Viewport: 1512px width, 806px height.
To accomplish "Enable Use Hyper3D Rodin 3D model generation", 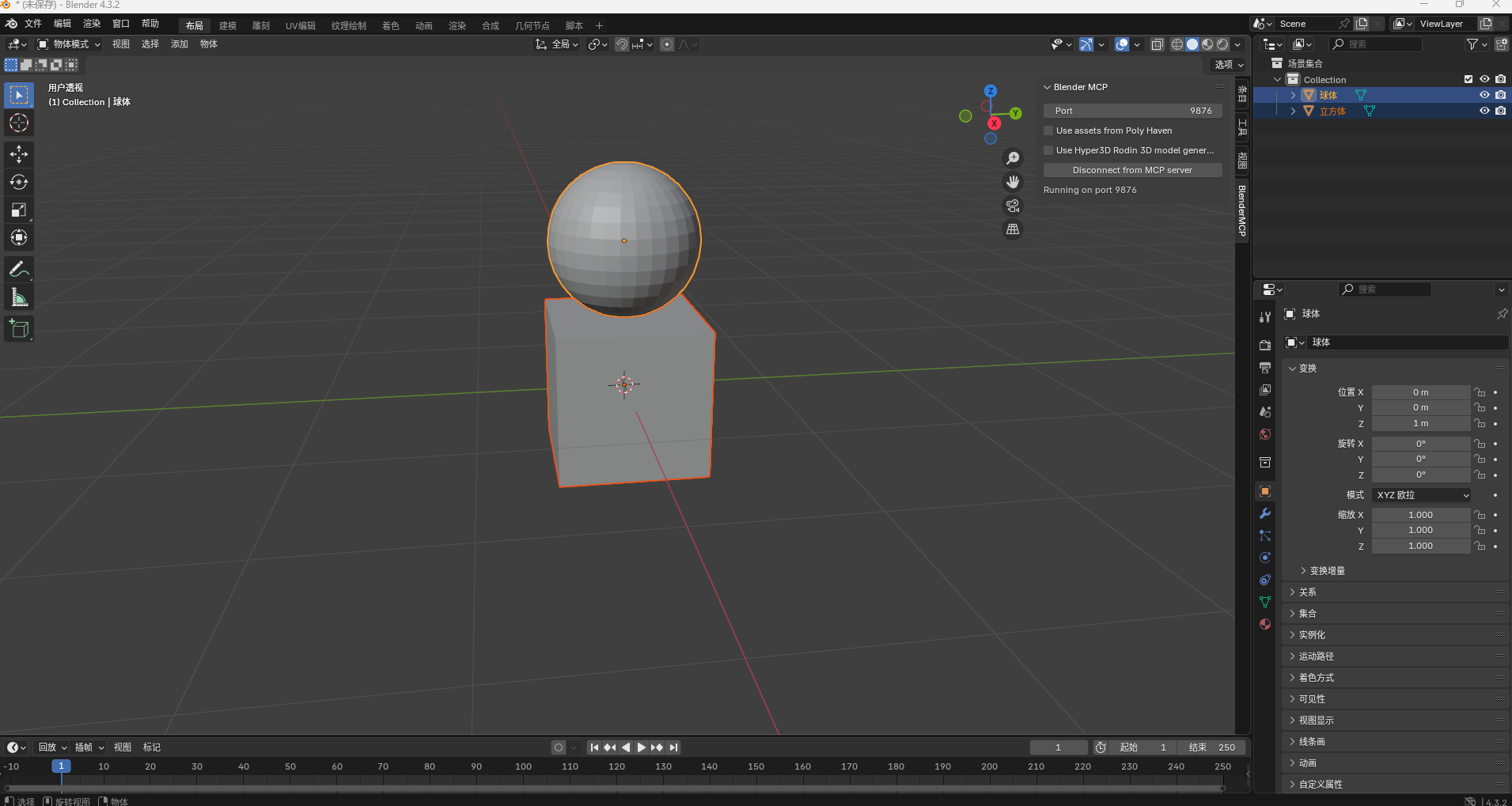I will (1048, 149).
